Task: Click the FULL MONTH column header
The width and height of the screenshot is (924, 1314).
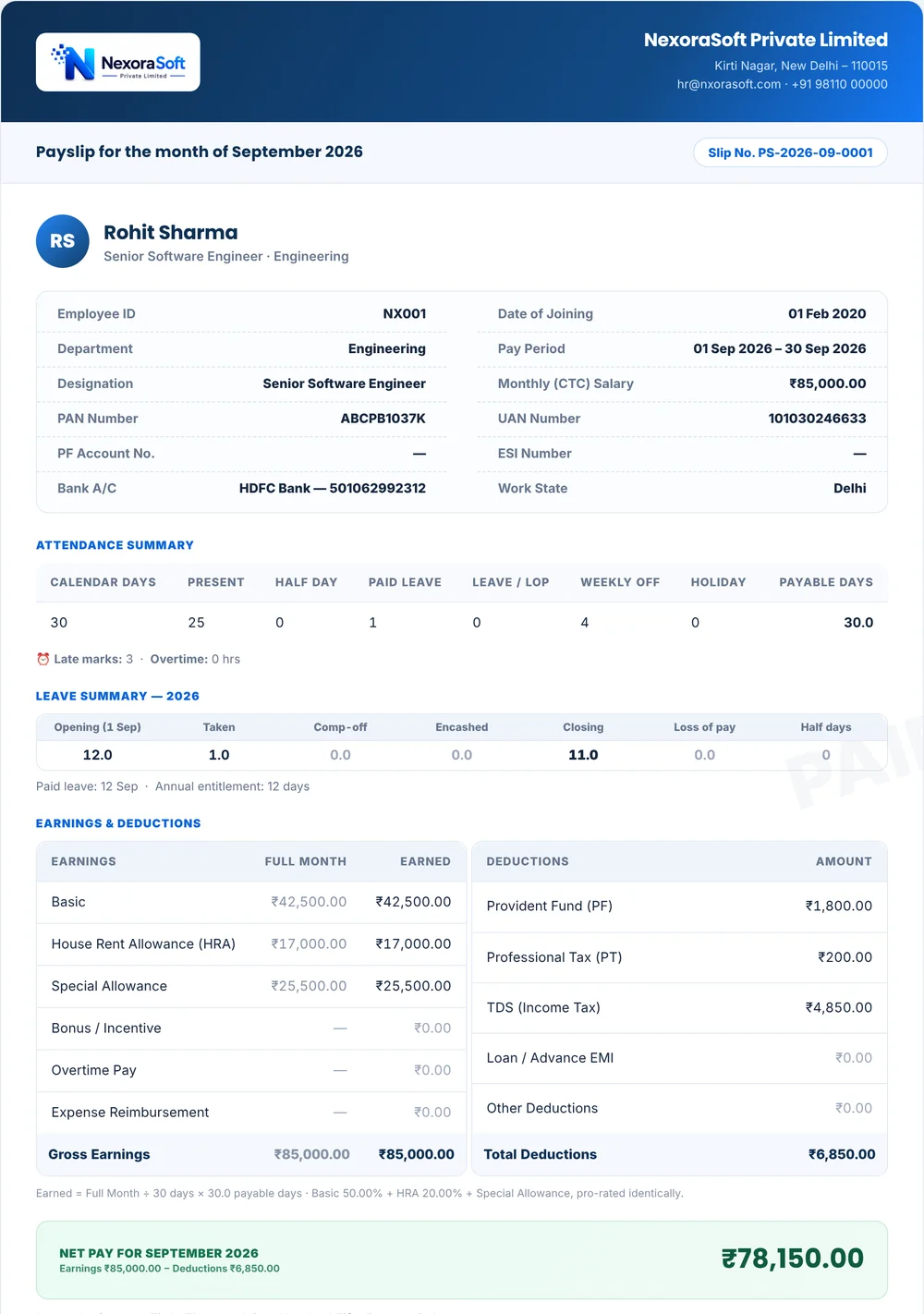Action: click(306, 861)
